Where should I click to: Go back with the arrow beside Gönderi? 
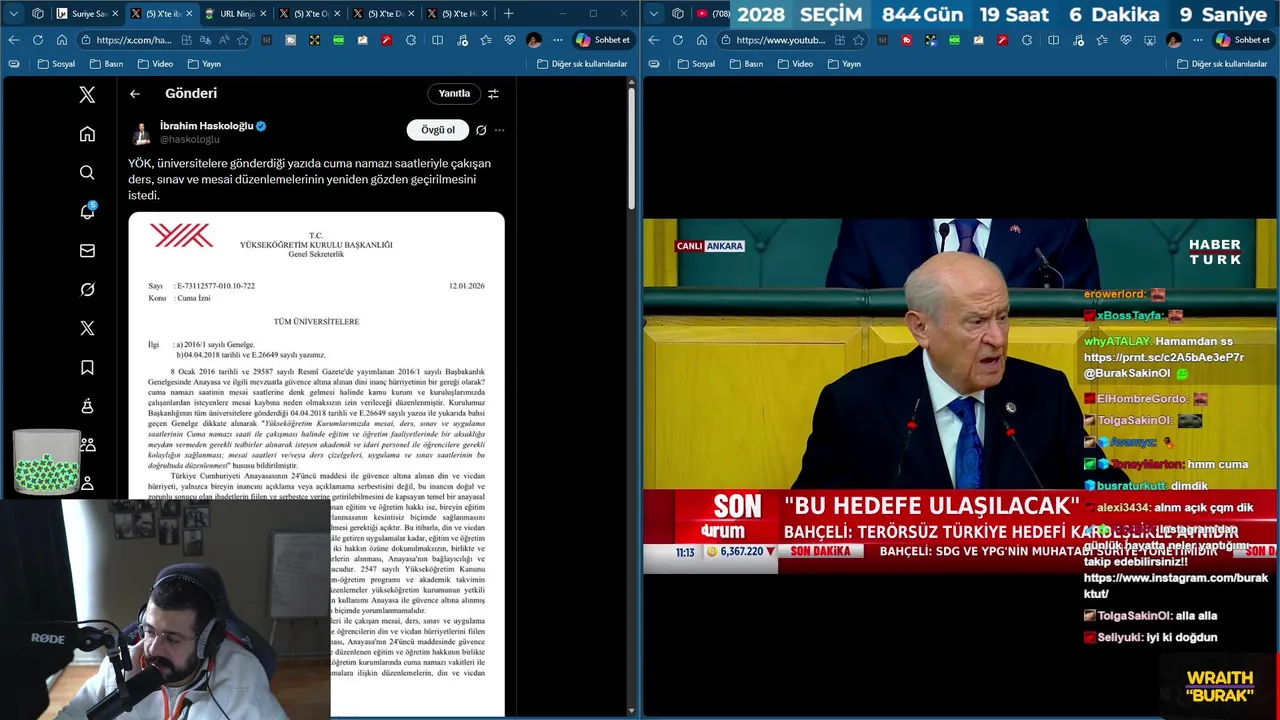135,94
